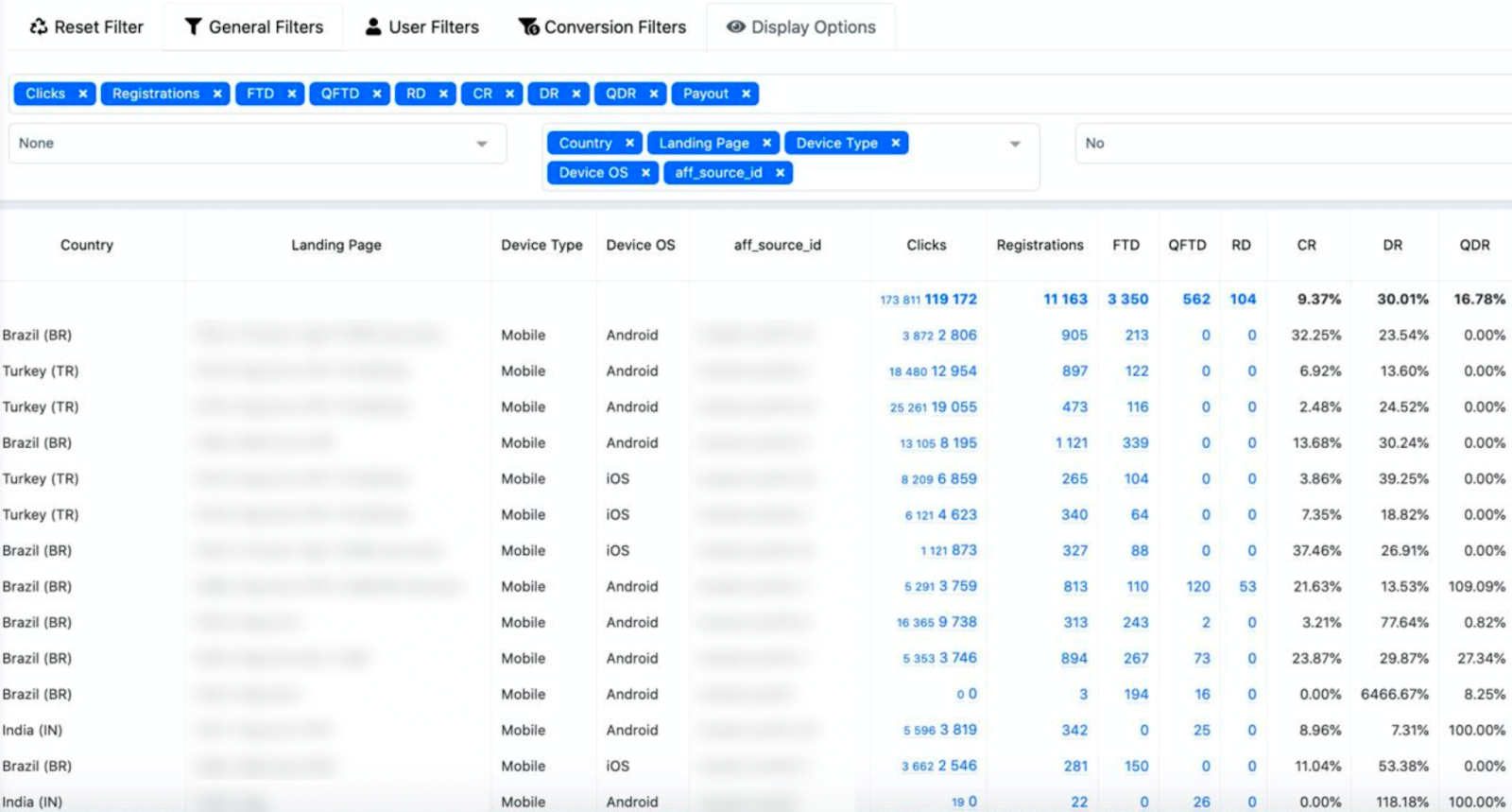The height and width of the screenshot is (812, 1512).
Task: Click QFTD value 73
Action: tap(1201, 658)
